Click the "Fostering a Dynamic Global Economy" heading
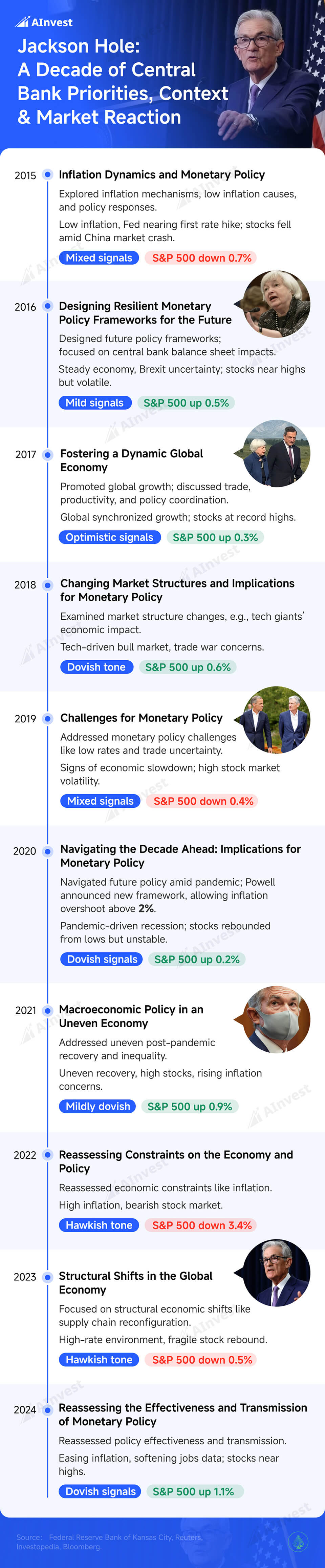The height and width of the screenshot is (1568, 325). coord(131,461)
